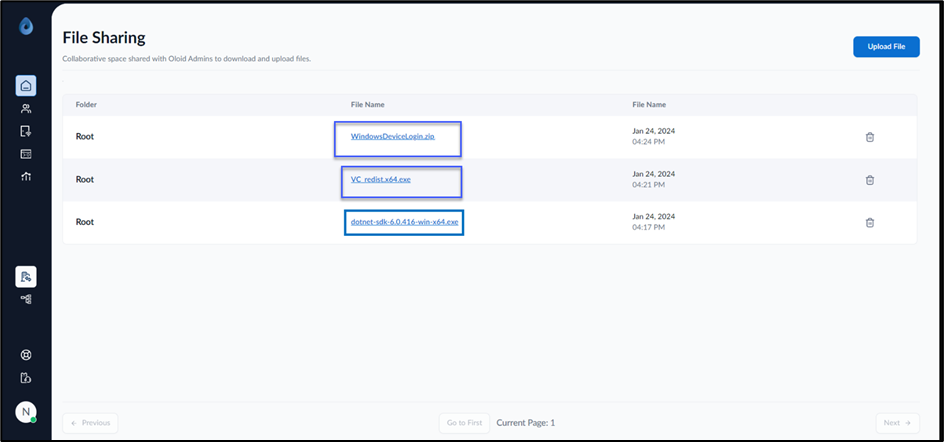Open the Home icon in sidebar

click(x=26, y=86)
